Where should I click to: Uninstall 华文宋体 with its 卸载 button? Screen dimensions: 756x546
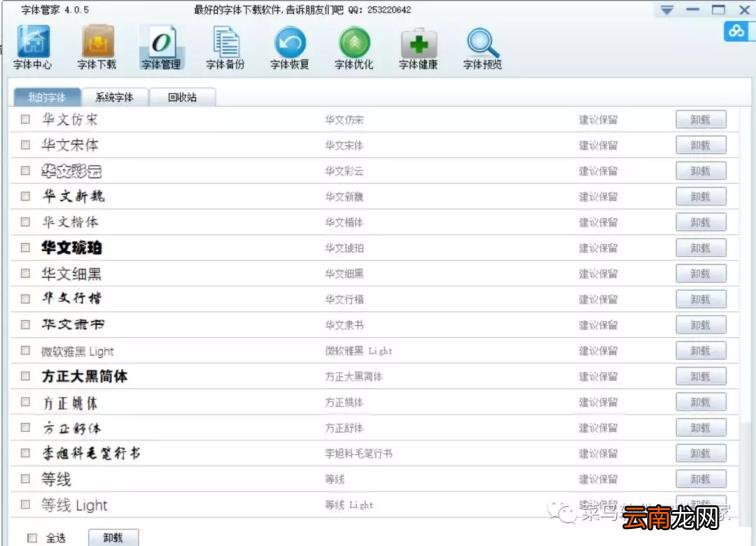[x=701, y=145]
